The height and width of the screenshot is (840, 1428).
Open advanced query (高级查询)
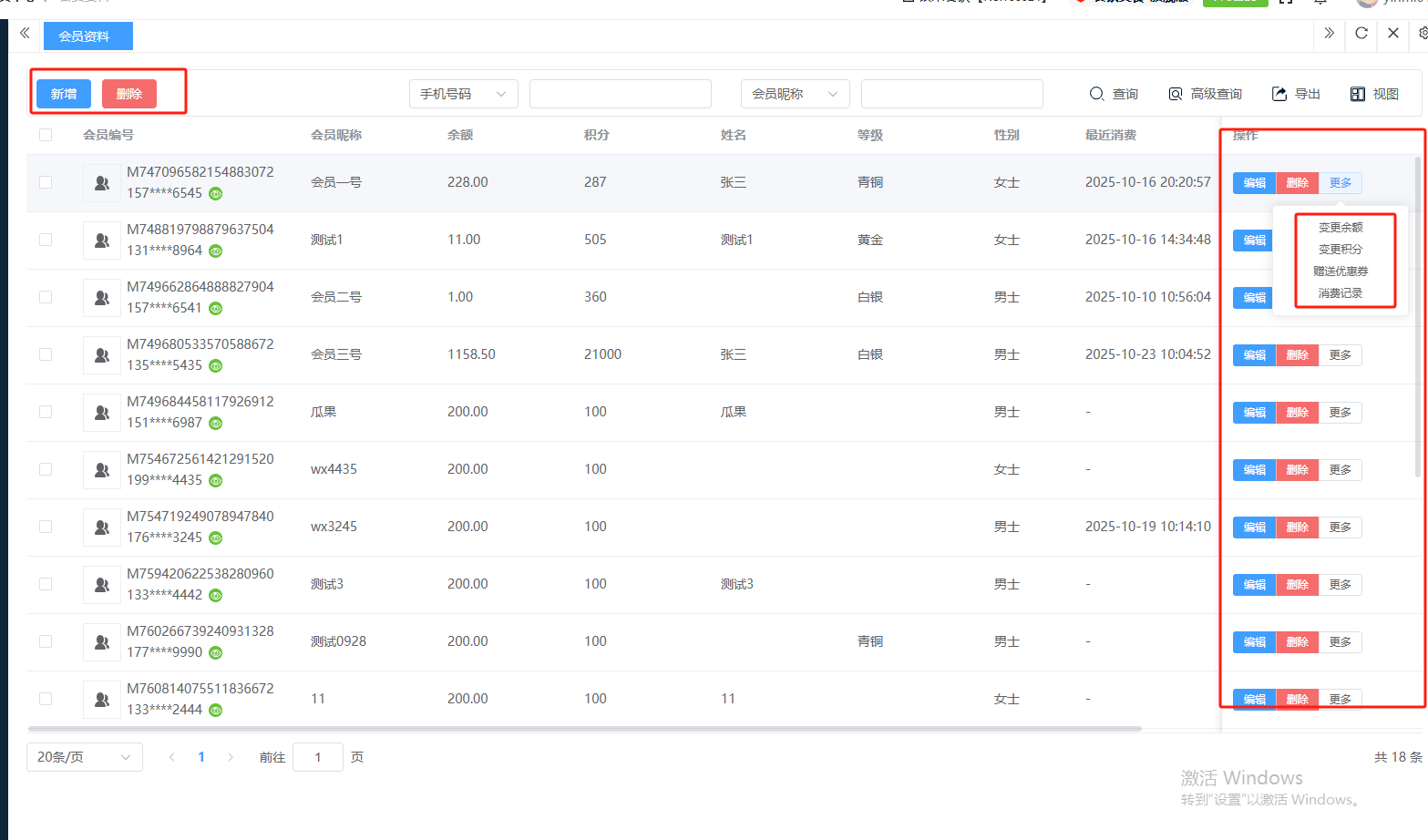point(1206,94)
